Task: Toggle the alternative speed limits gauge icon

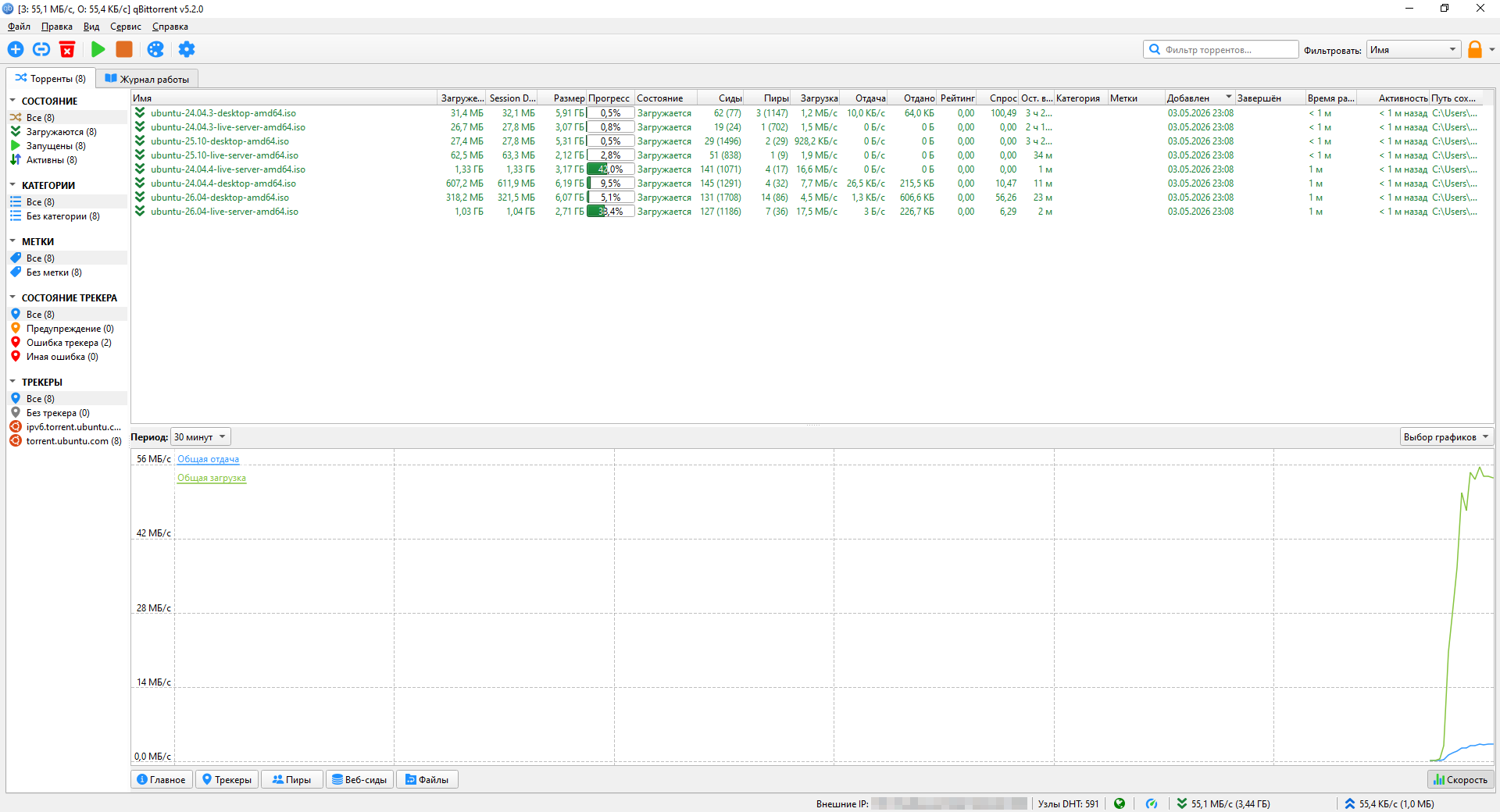Action: pos(1152,803)
